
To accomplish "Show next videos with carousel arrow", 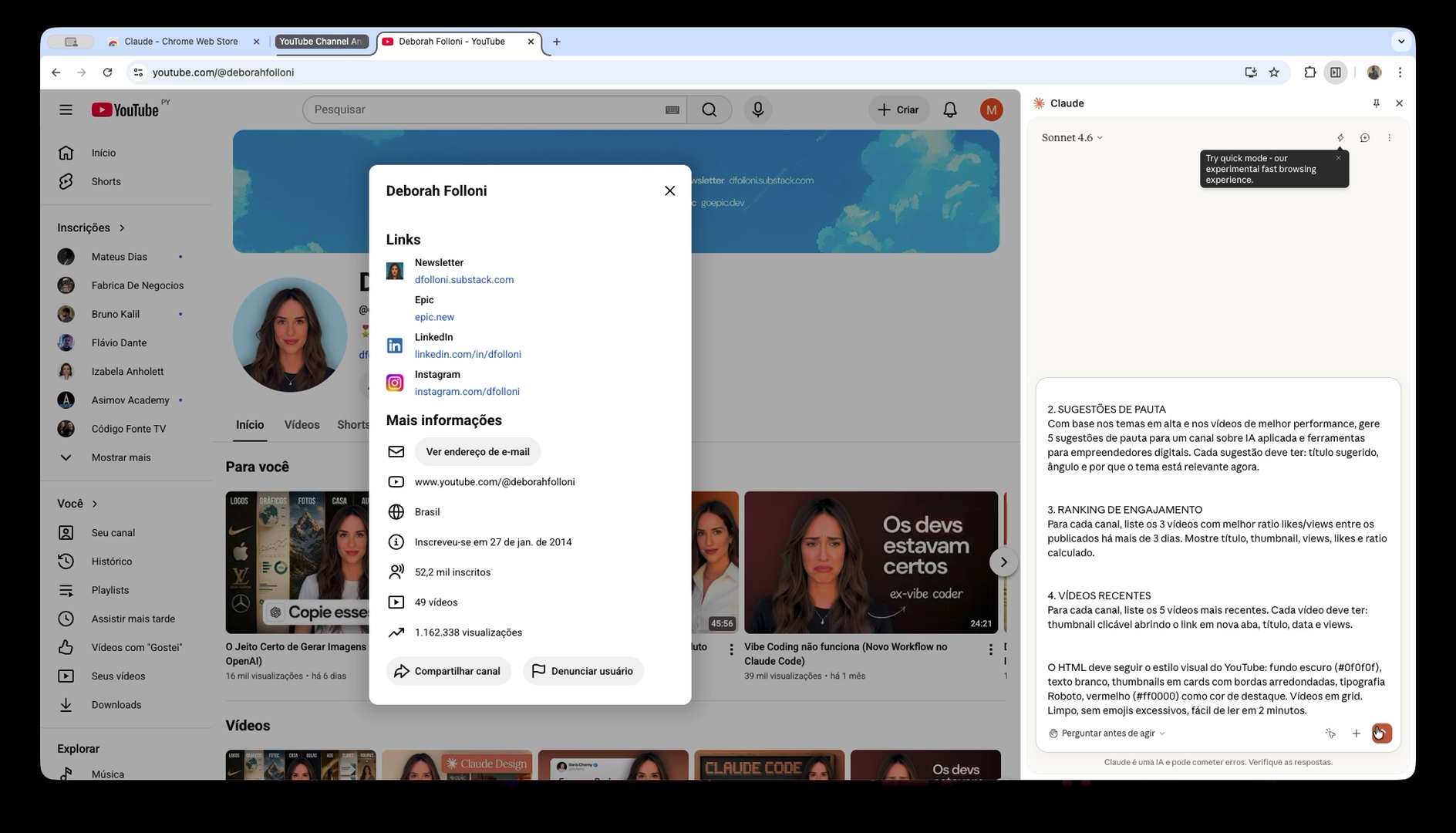I will pos(1003,562).
